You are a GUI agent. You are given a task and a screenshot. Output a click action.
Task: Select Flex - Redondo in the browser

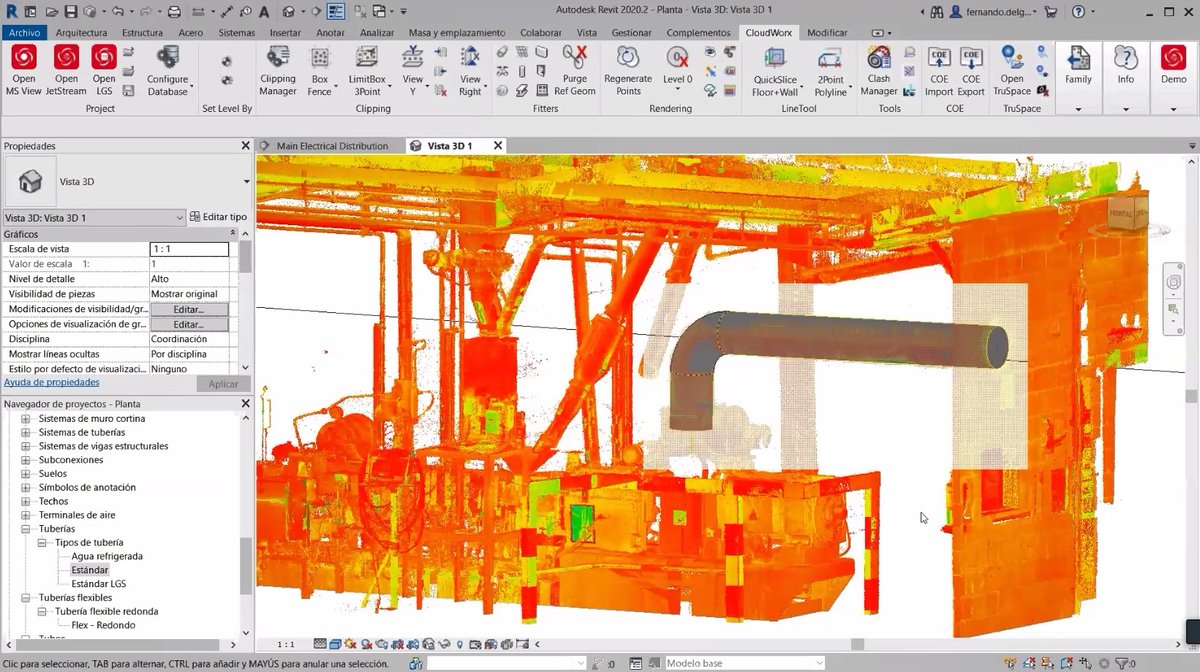coord(103,625)
